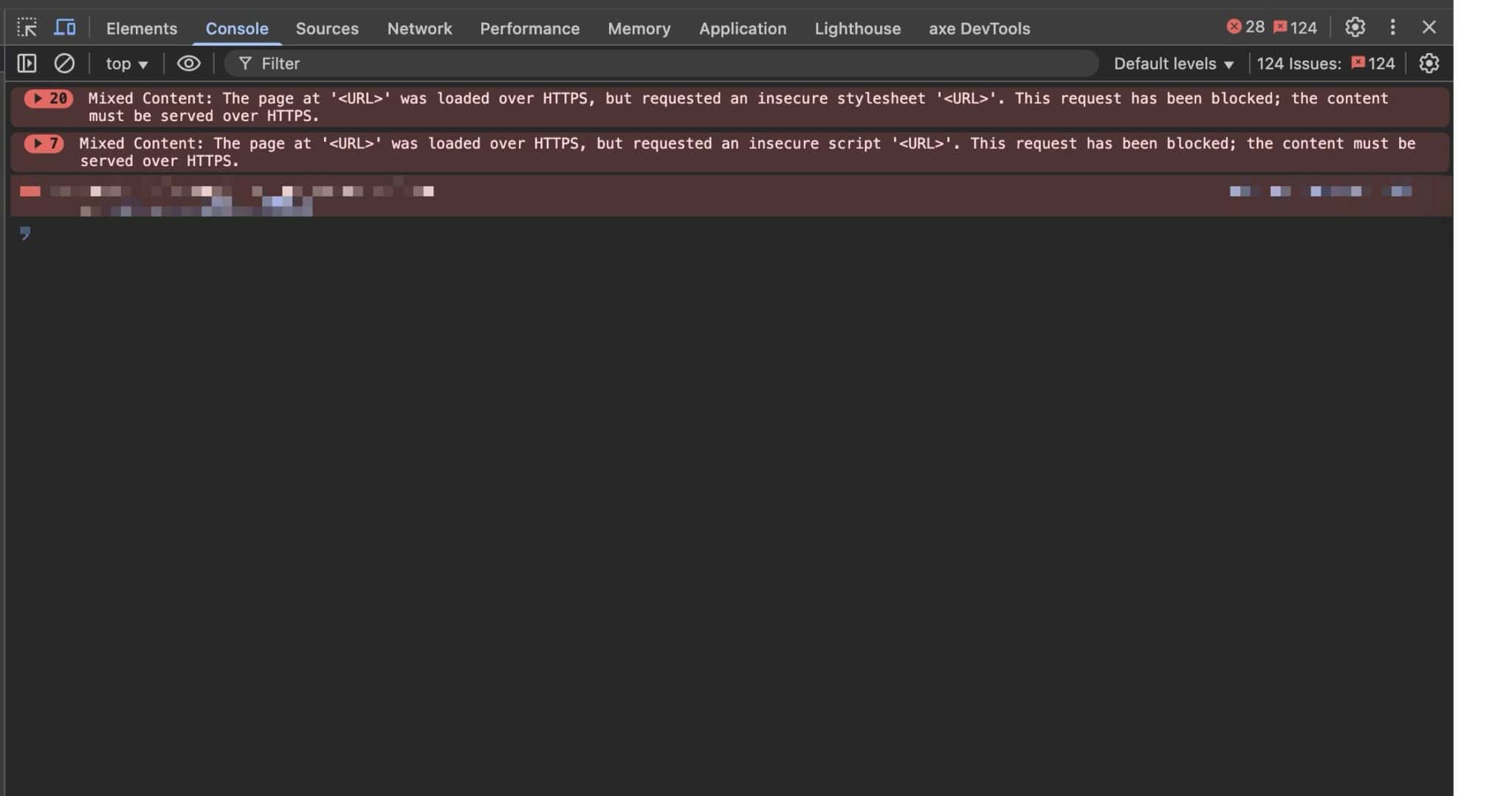The image size is (1512, 796).
Task: Open the top frame context dropdown
Action: tap(126, 64)
